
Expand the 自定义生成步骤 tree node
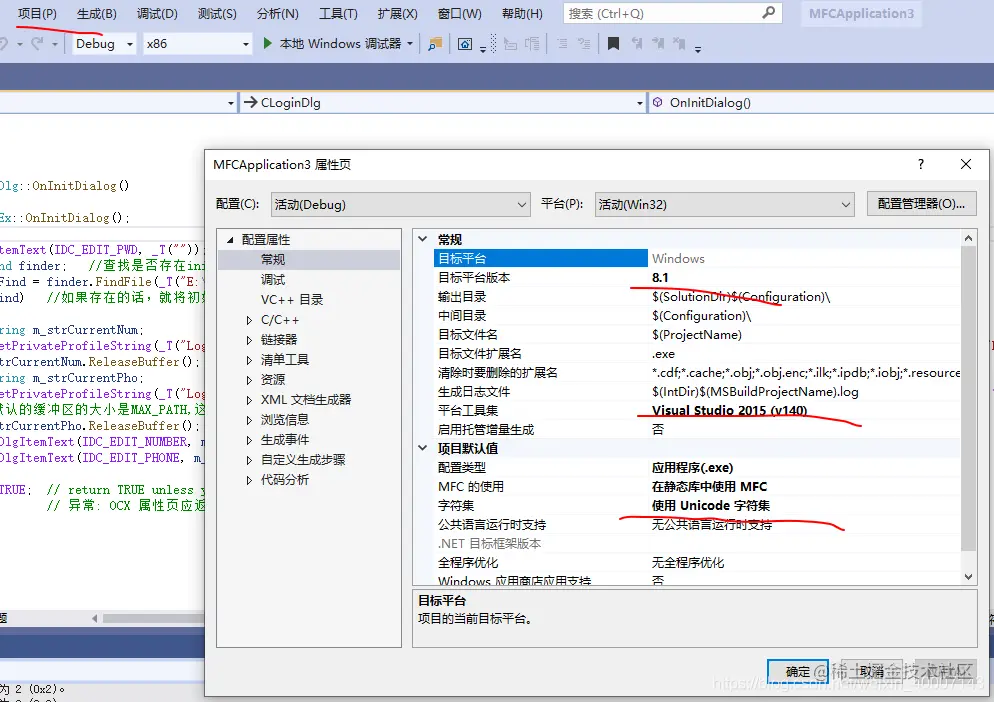point(249,460)
